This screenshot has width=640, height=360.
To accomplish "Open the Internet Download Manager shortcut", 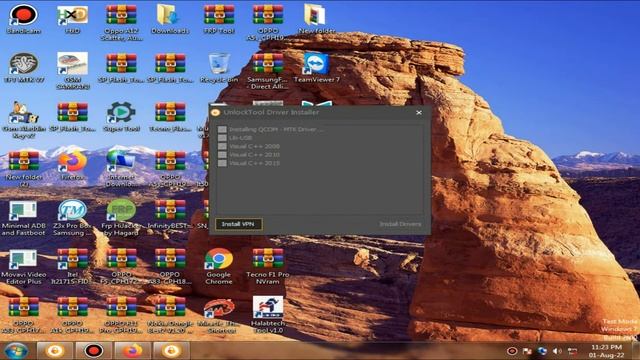I will [x=121, y=169].
